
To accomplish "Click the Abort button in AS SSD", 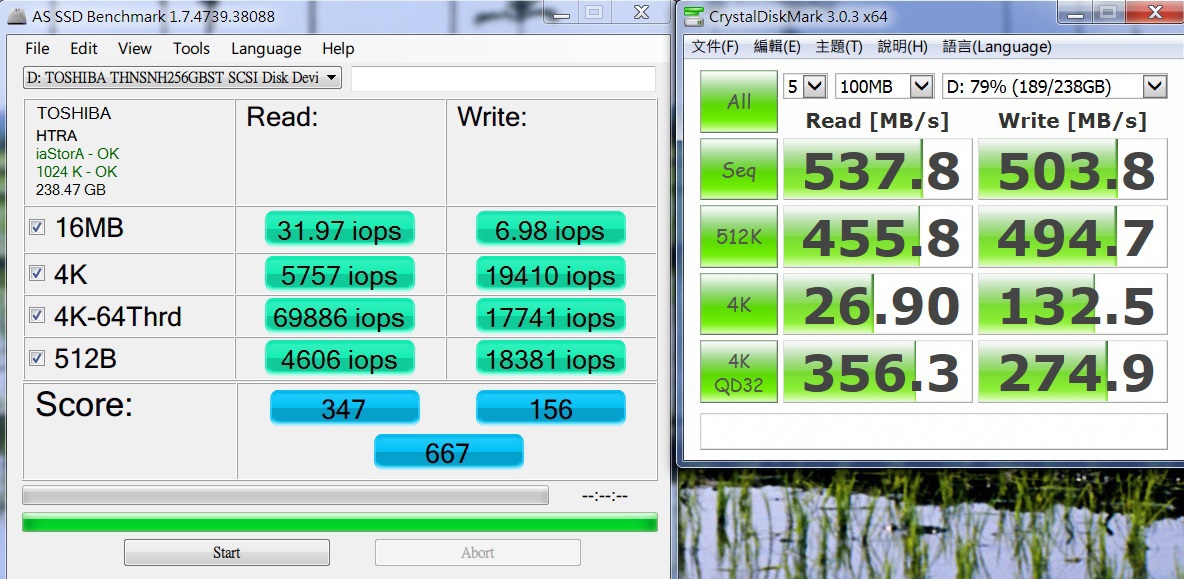I will pos(478,553).
